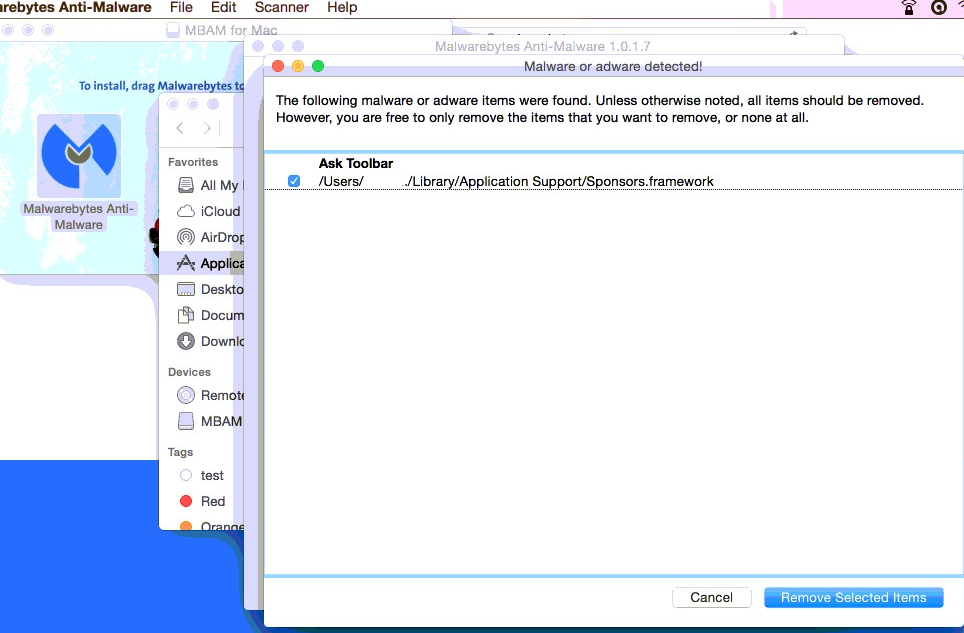Select the Ask Toolbar heading
Screen dimensions: 964x633
(355, 163)
